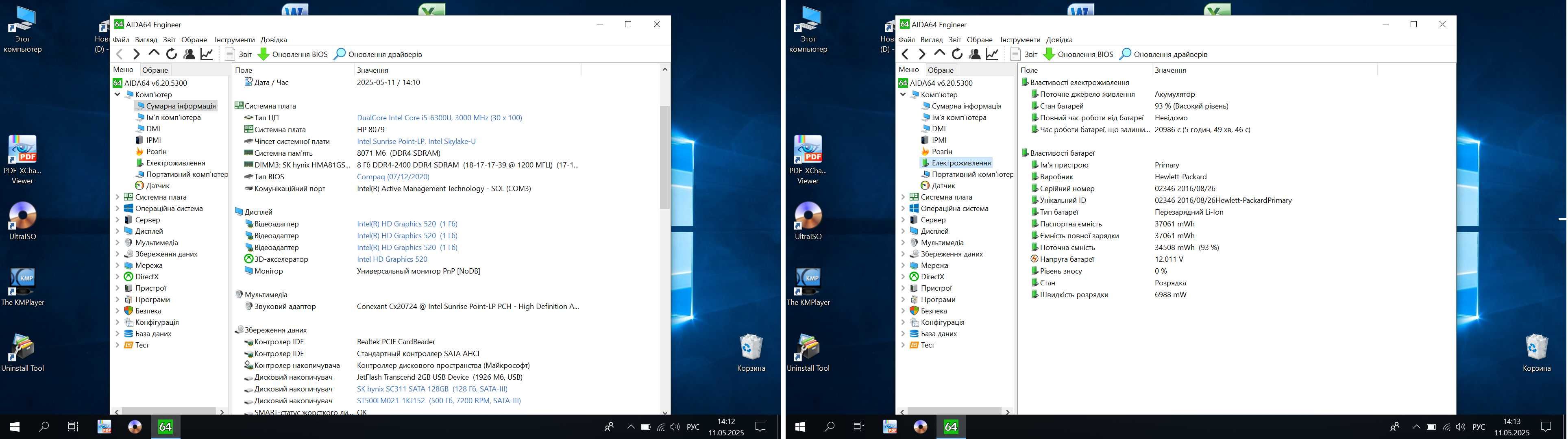Open the 'Compaq (07/12/2020)' BIOS link

click(x=392, y=176)
